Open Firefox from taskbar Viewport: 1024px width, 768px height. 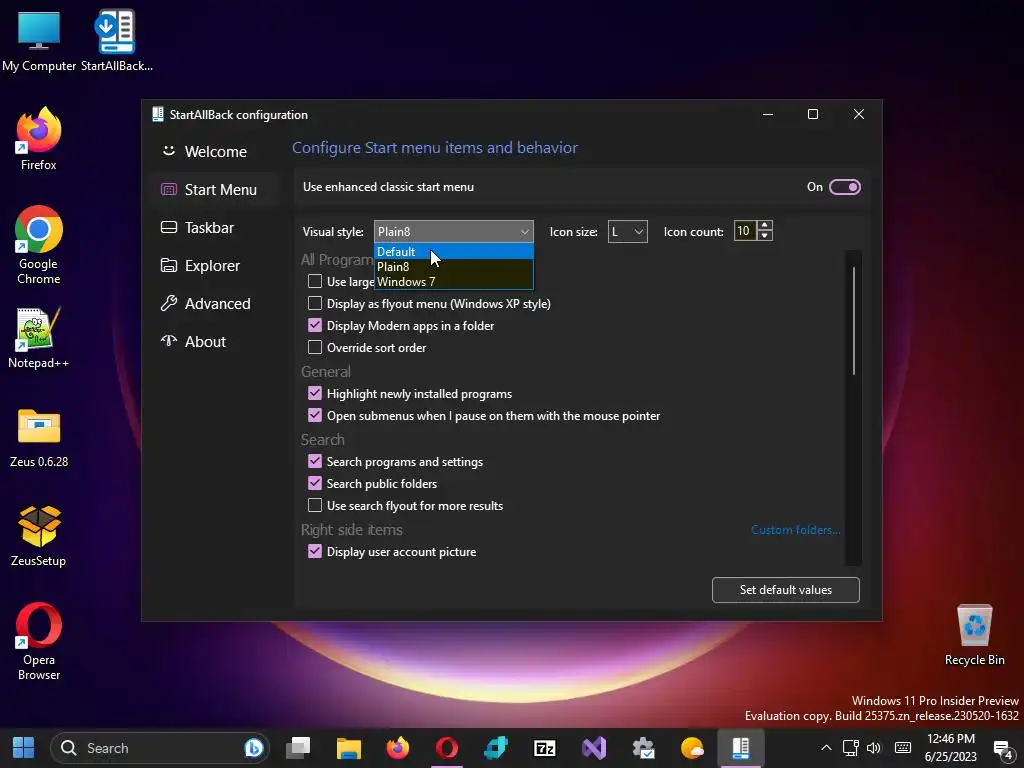click(397, 748)
